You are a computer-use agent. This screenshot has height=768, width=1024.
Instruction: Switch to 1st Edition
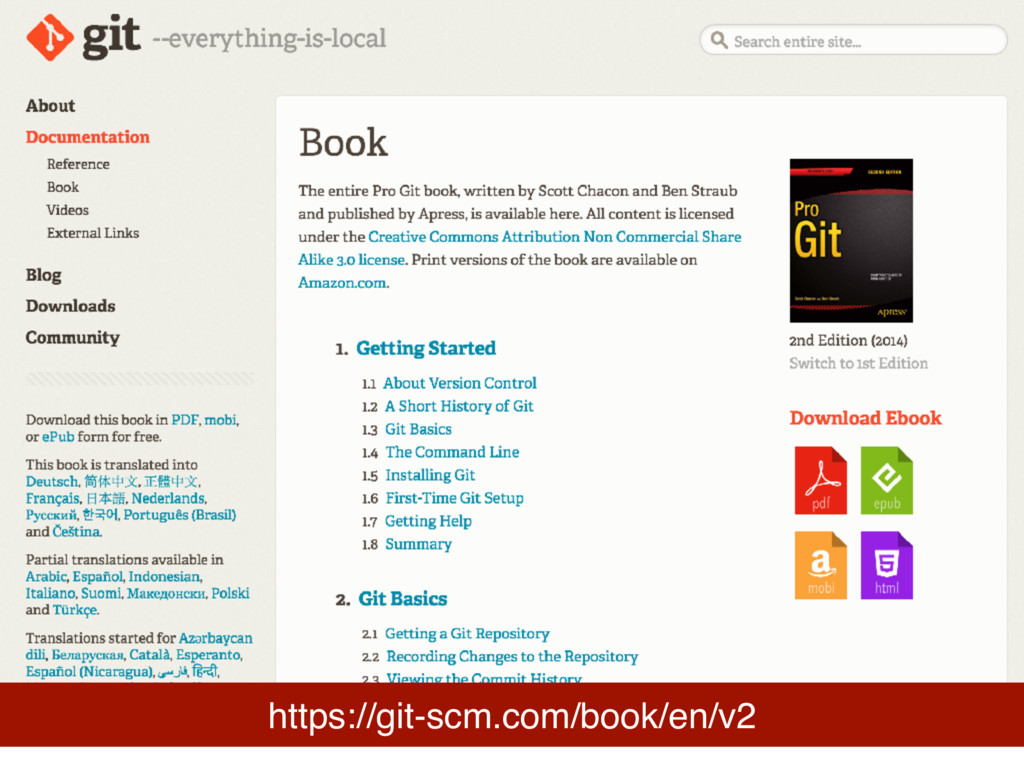[858, 363]
